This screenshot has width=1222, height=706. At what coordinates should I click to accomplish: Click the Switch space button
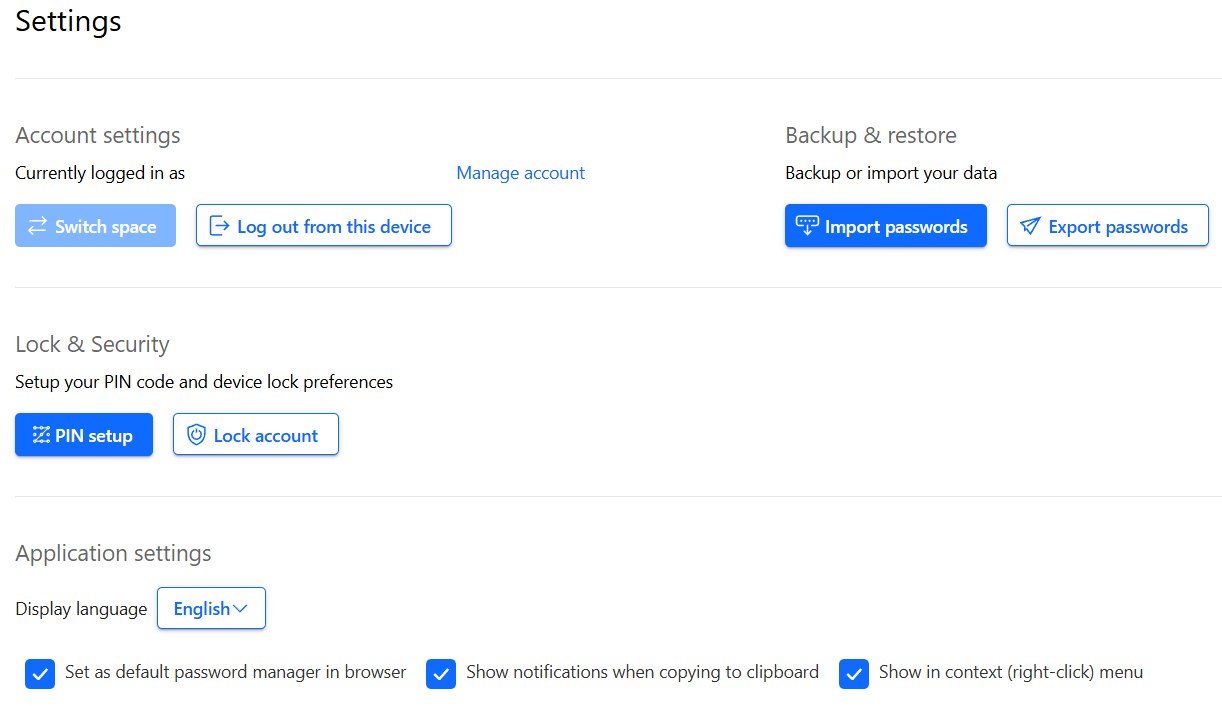[x=95, y=226]
